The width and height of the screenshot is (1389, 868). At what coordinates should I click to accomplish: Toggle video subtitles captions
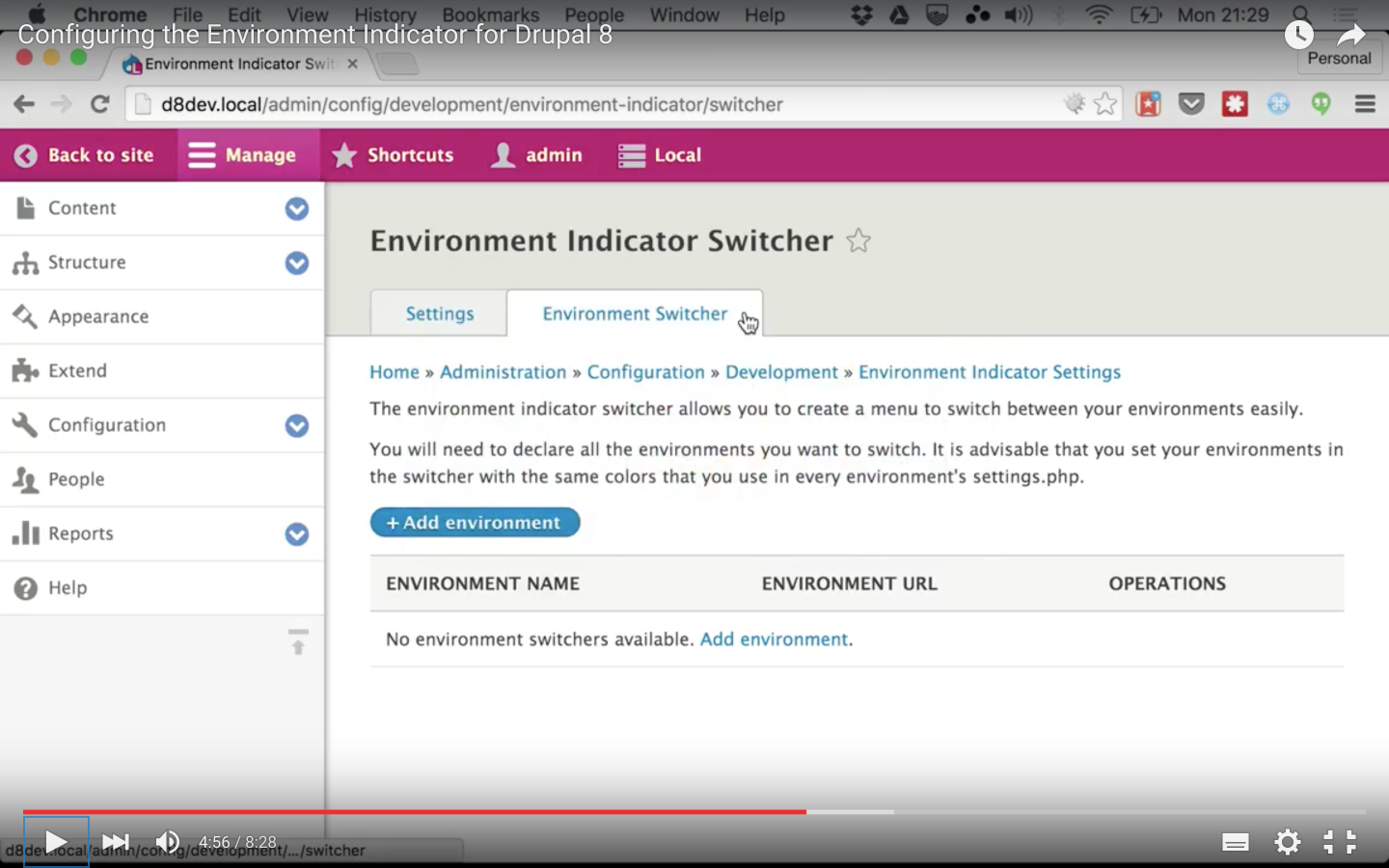pos(1235,842)
